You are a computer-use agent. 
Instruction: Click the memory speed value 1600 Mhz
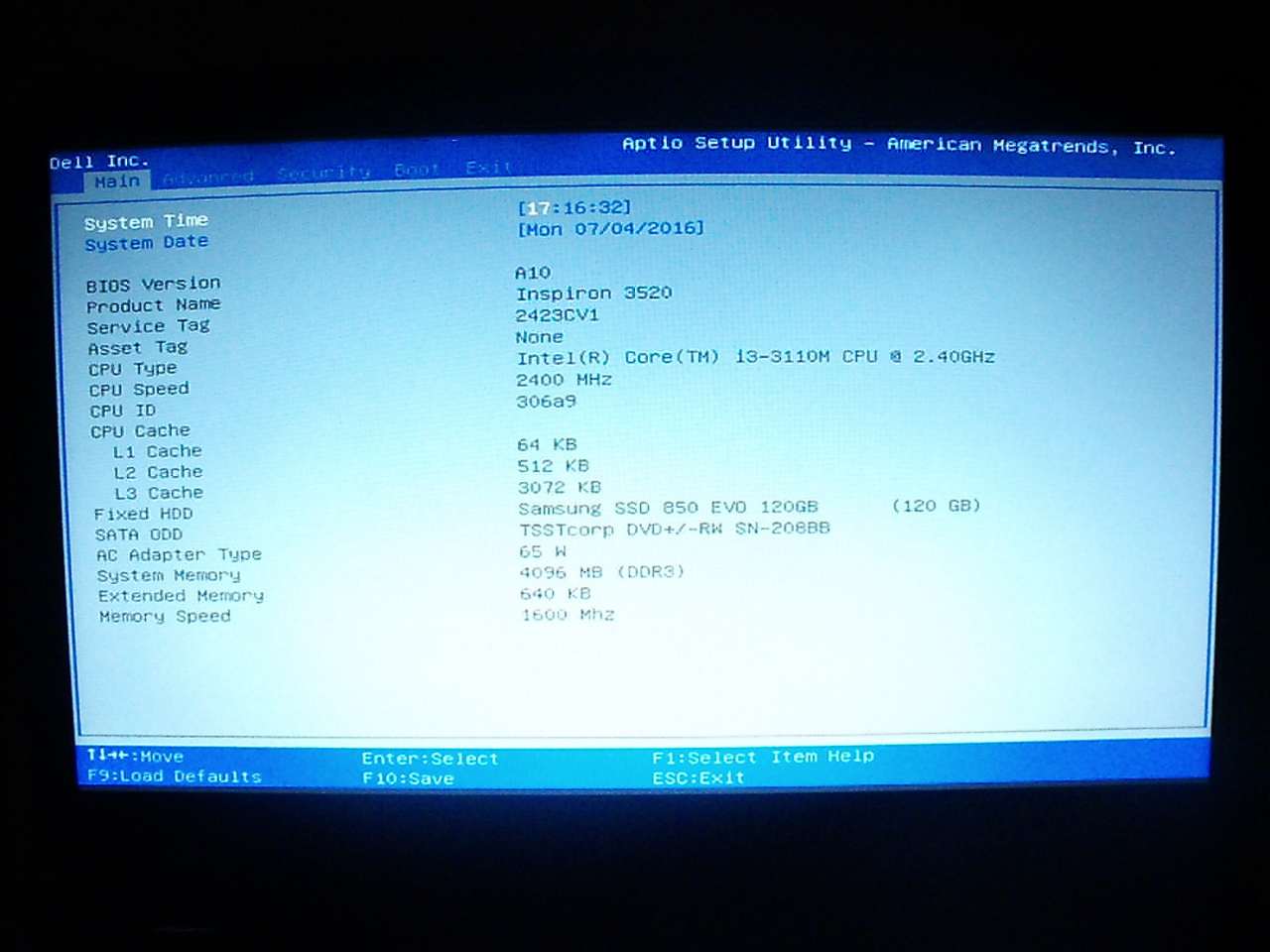[x=569, y=615]
